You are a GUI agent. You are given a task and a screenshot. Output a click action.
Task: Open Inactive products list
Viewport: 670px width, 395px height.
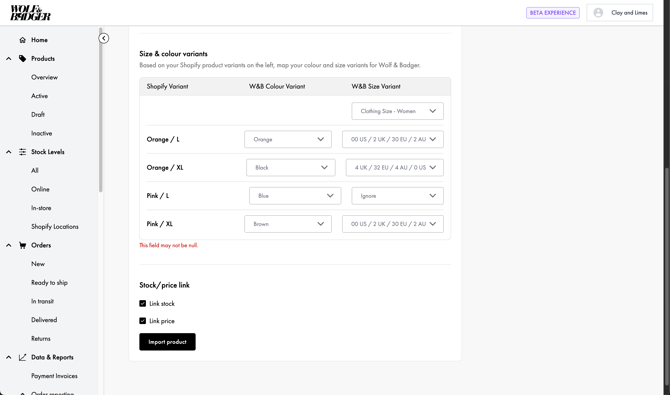point(41,133)
